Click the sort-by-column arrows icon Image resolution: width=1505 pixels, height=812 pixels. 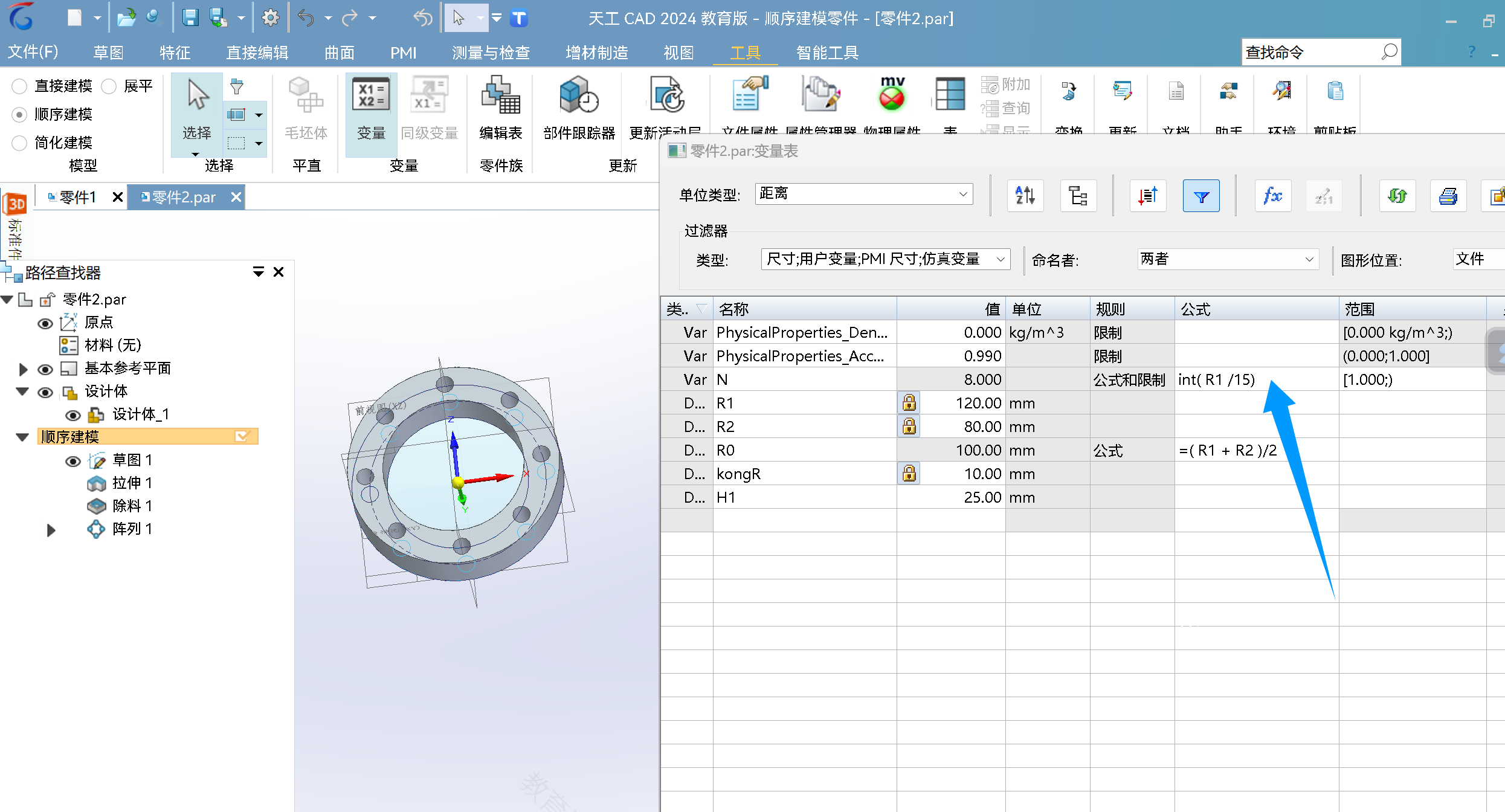pos(1148,196)
